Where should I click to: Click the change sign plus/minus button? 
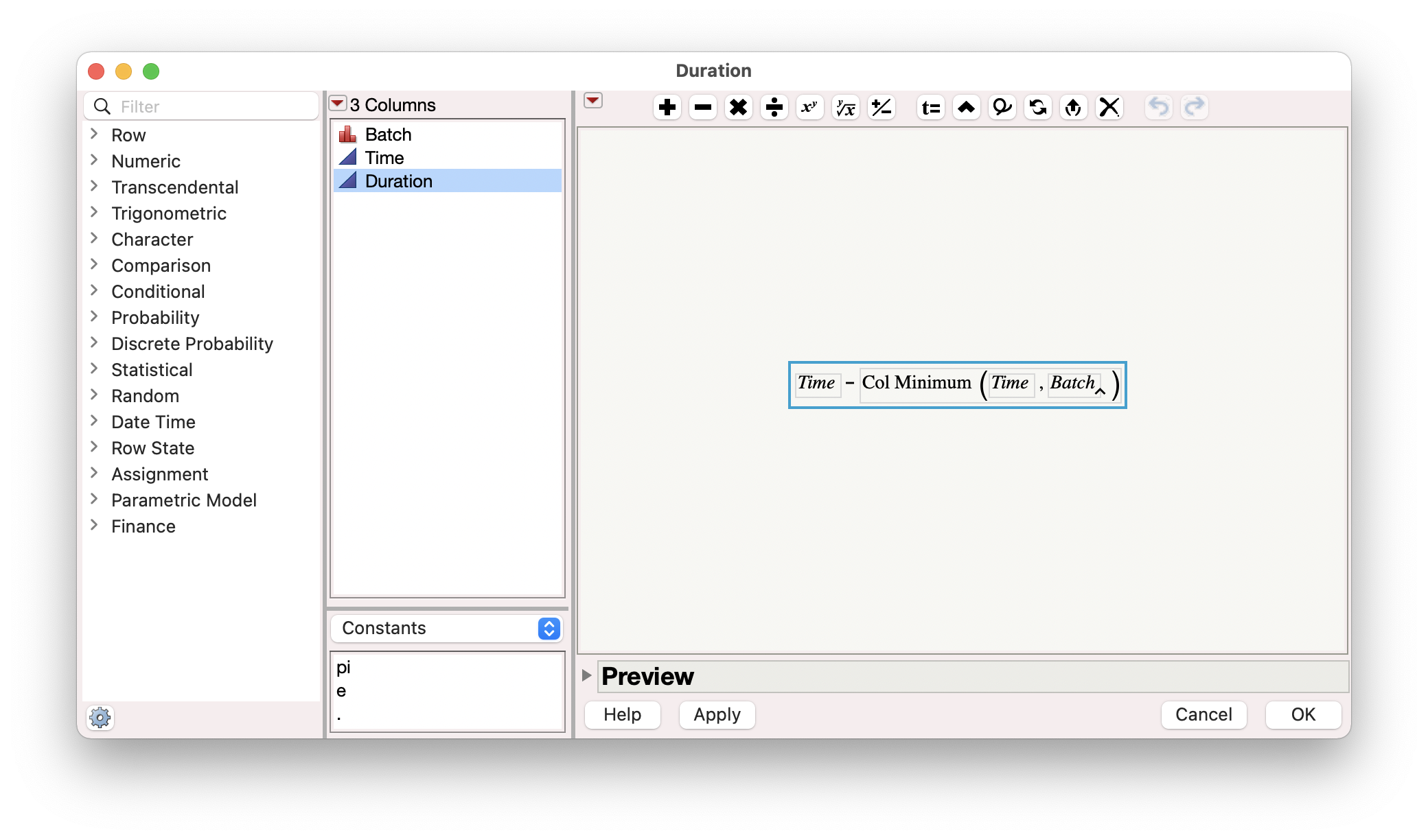pyautogui.click(x=881, y=108)
